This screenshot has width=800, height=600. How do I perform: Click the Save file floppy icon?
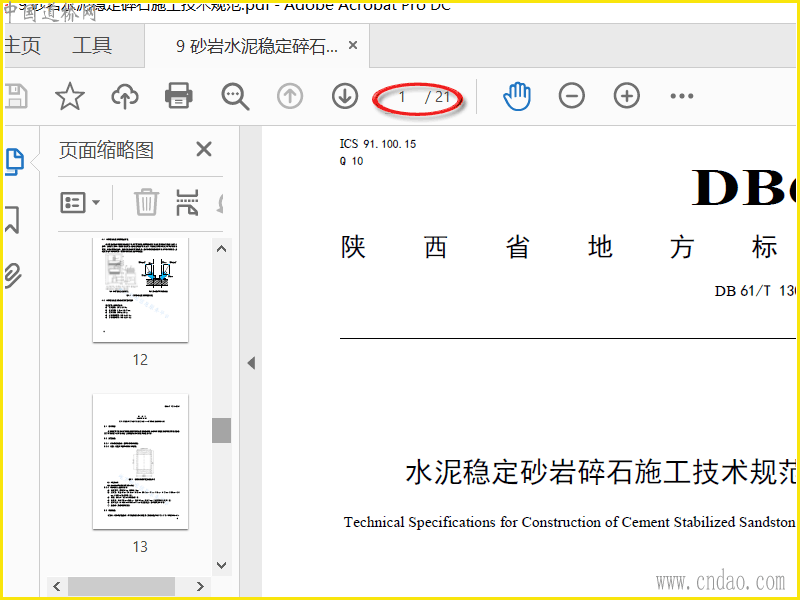(x=16, y=96)
